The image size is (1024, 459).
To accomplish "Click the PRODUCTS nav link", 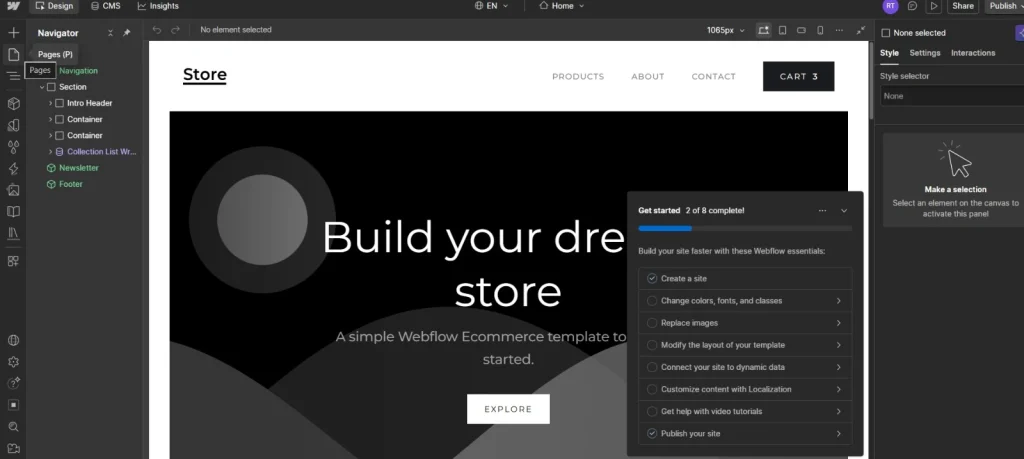I will (578, 76).
